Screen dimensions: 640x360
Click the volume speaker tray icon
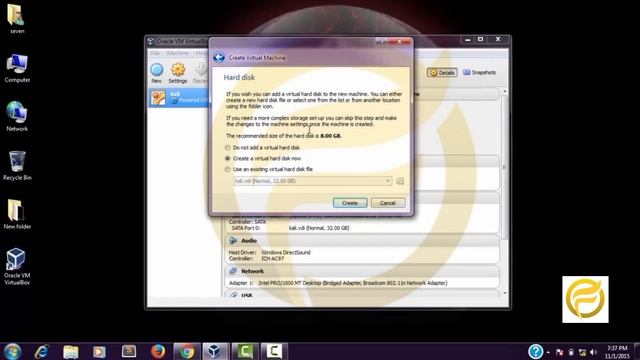tap(593, 352)
